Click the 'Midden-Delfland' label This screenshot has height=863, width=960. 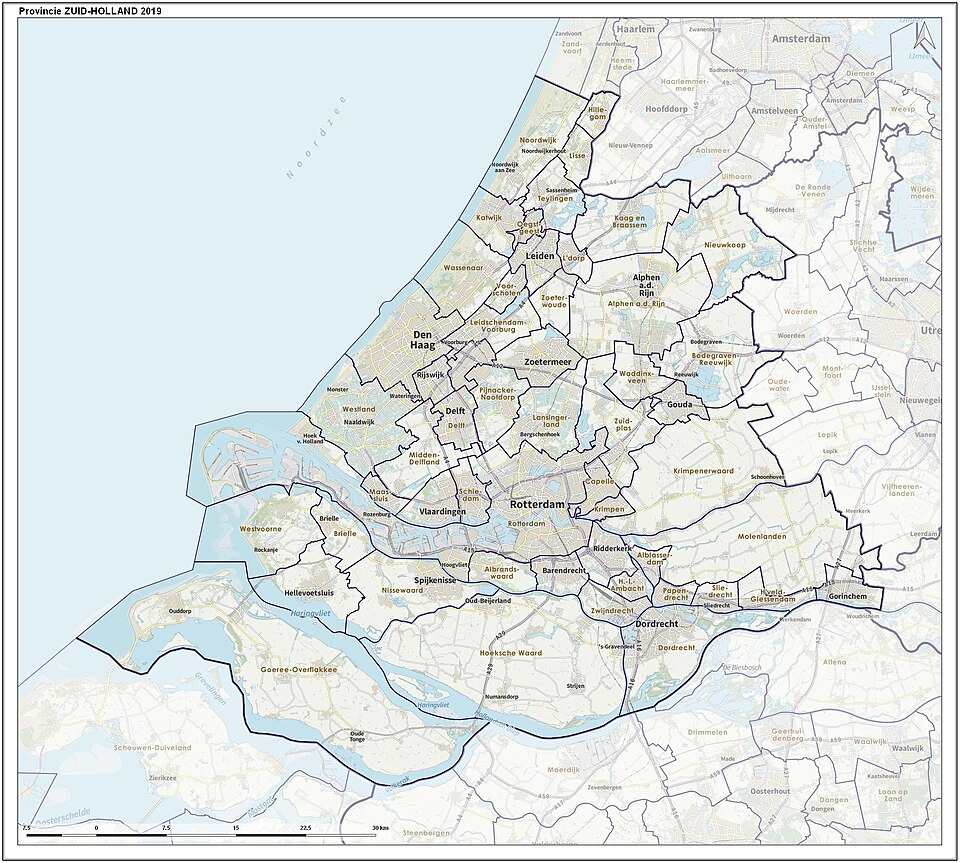424,458
